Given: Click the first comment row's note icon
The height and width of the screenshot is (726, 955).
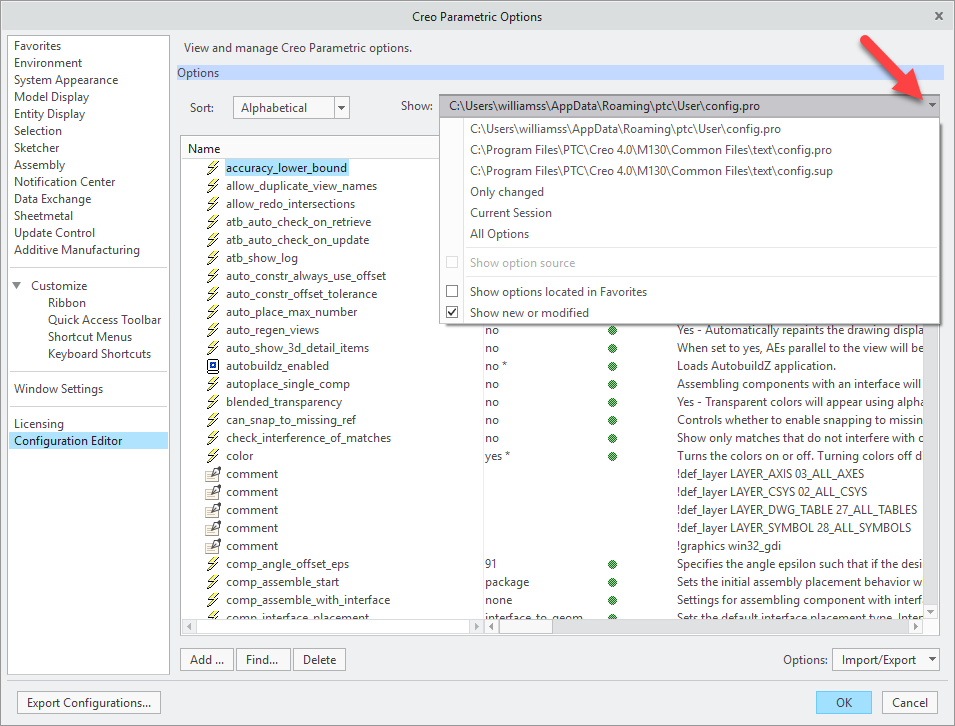Looking at the screenshot, I should point(212,474).
